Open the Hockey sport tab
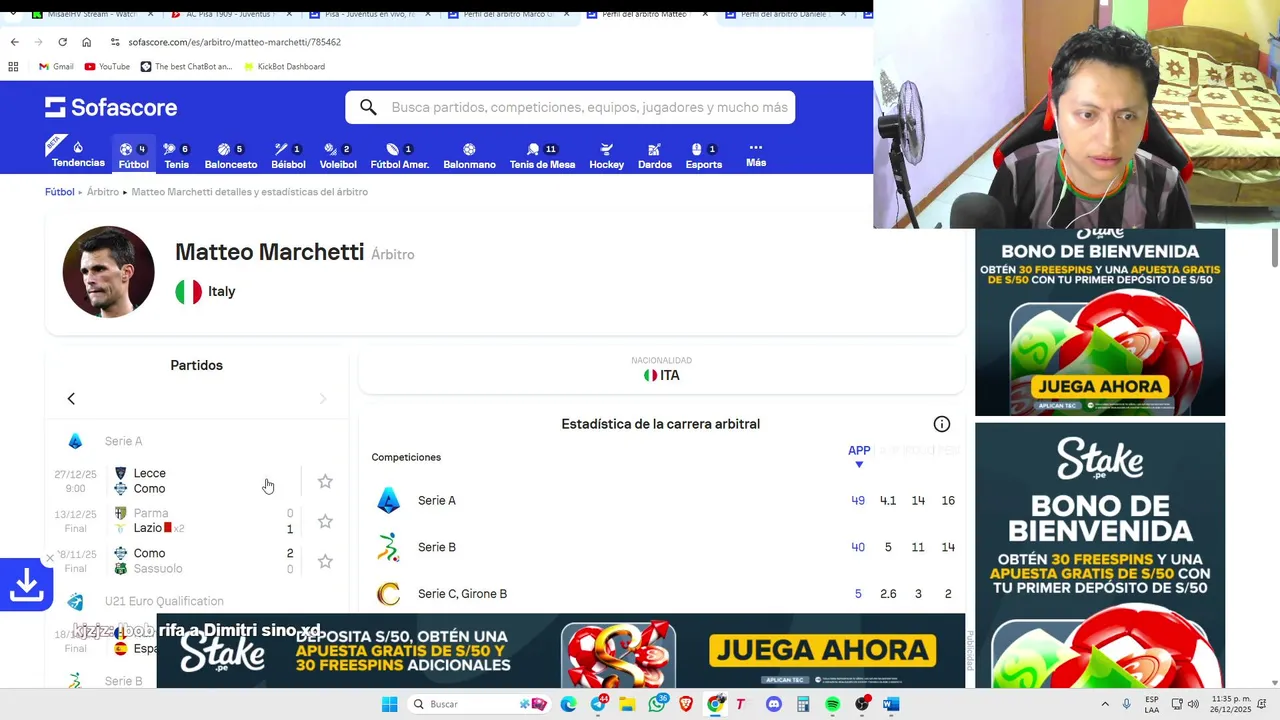Image resolution: width=1280 pixels, height=720 pixels. 606,156
